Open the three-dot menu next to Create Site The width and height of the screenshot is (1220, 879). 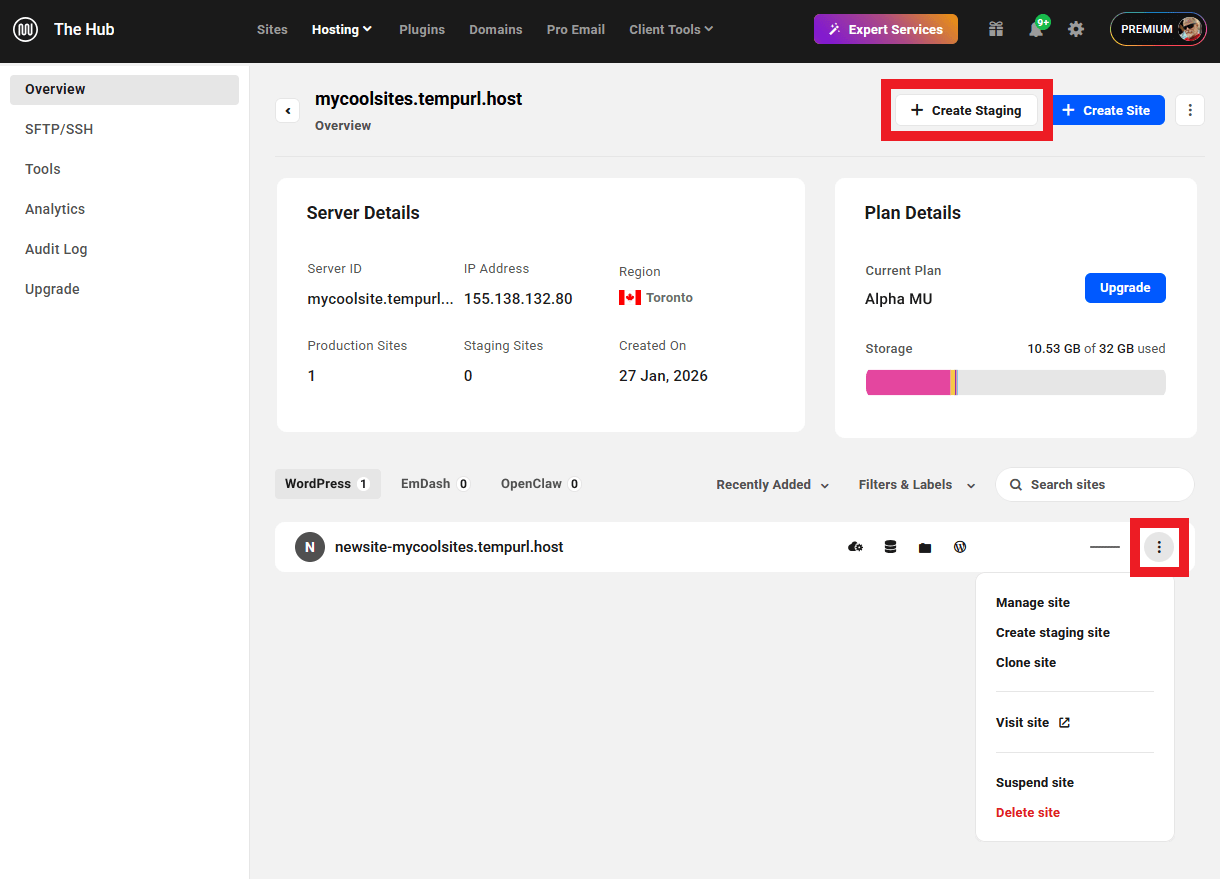1190,110
